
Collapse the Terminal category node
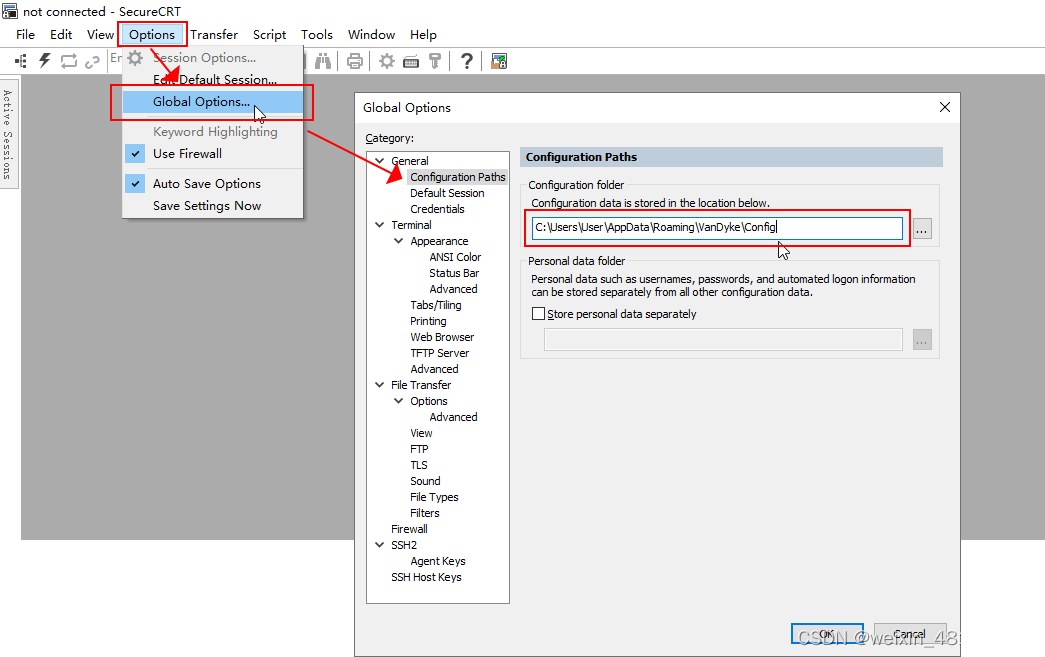380,225
